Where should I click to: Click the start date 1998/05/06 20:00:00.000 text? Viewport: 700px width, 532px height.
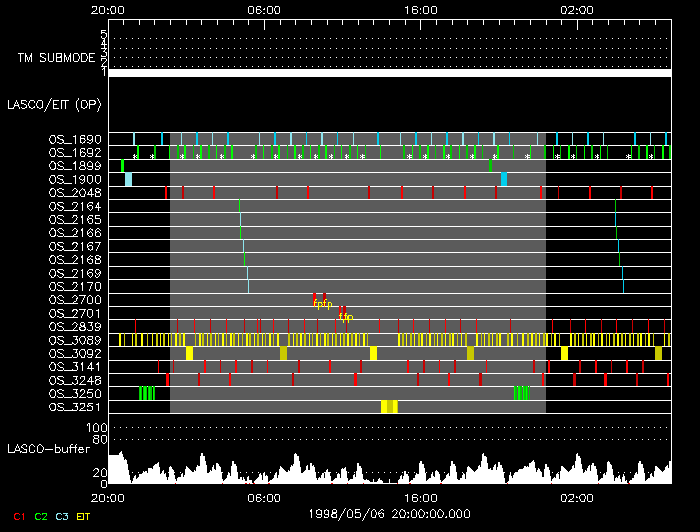(x=390, y=514)
